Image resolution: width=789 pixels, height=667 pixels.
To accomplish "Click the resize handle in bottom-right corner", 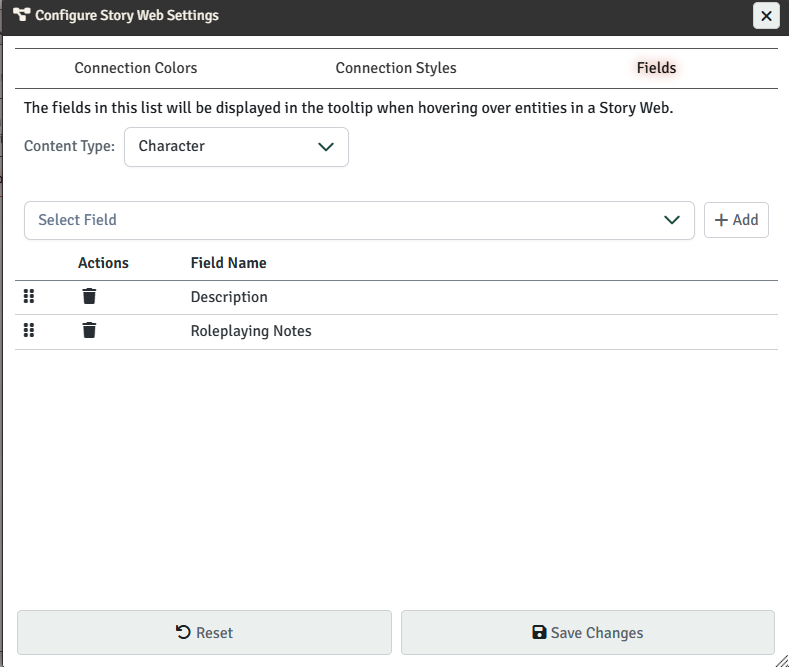I will [x=781, y=659].
